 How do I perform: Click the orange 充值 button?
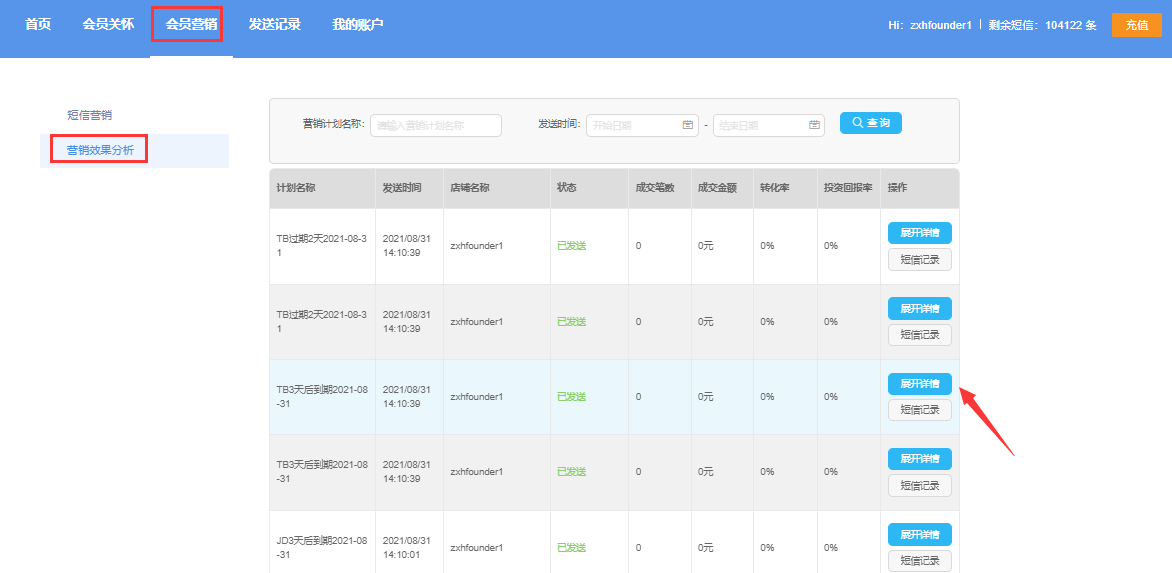pyautogui.click(x=1137, y=25)
